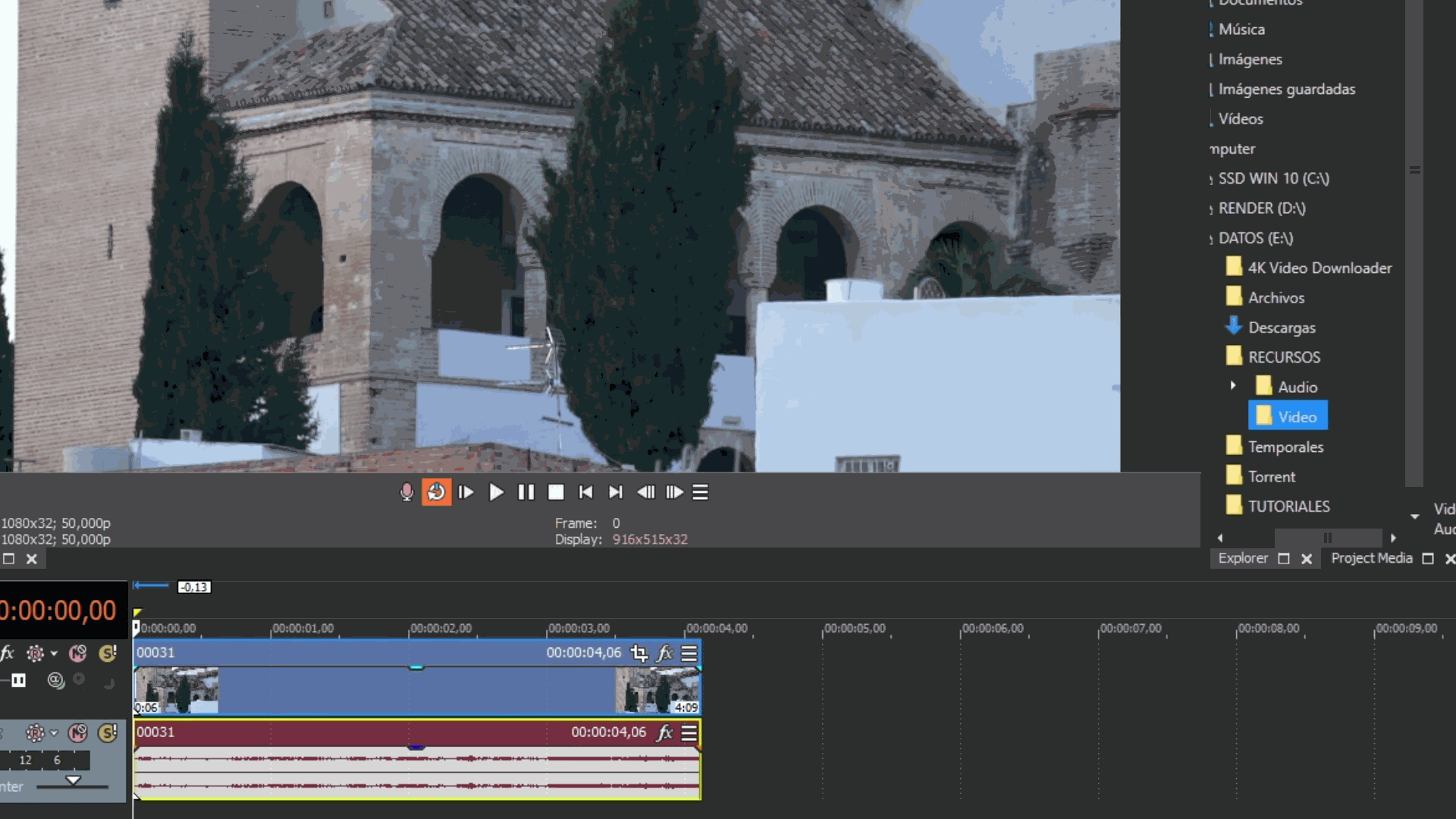
Task: Open Event Pan/Crop on video clip 00031
Action: click(639, 653)
